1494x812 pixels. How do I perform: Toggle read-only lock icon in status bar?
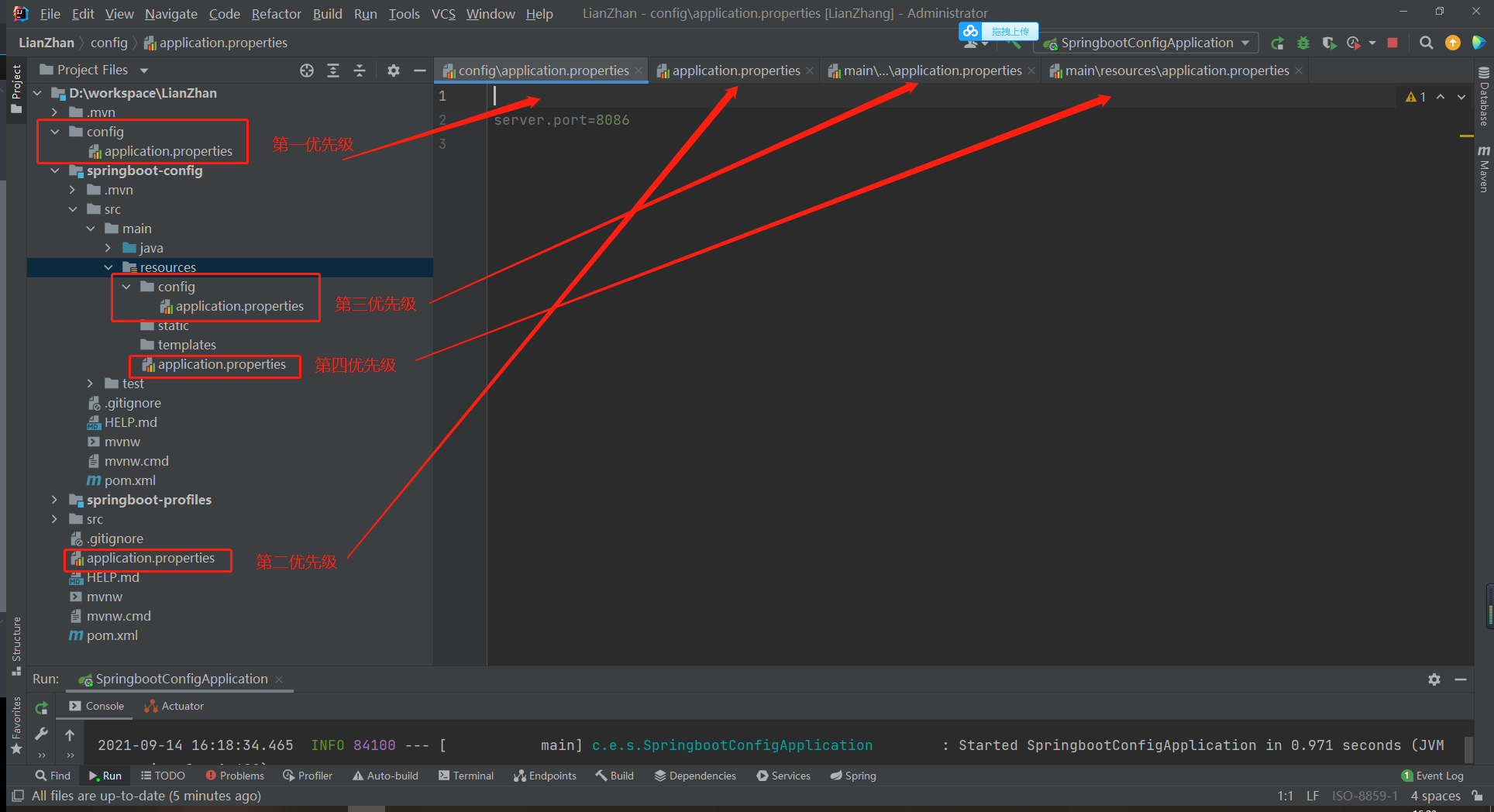(x=1478, y=796)
